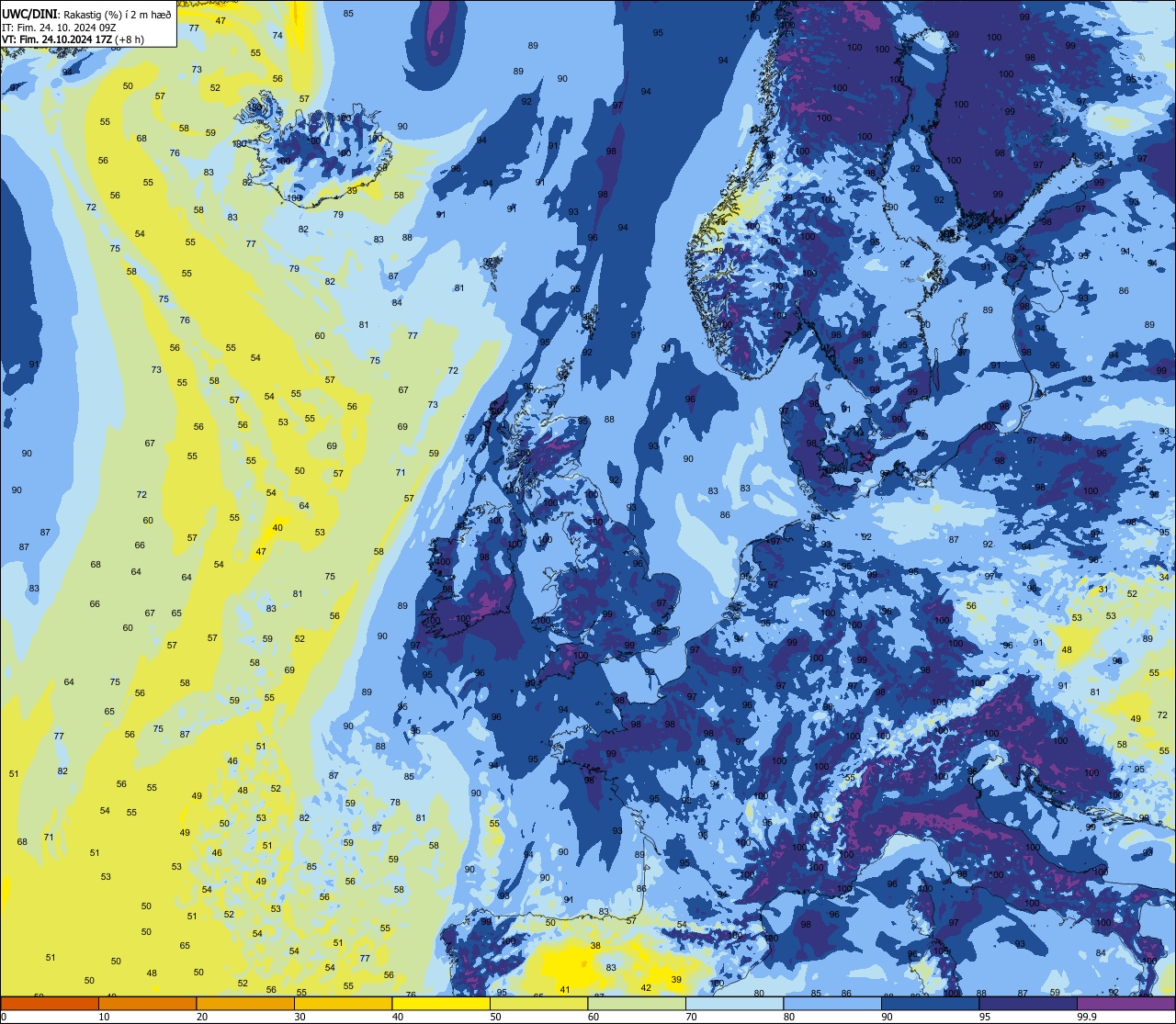Click the purple above-99.9 legend swatch
The image size is (1176, 1024).
point(1125,1003)
